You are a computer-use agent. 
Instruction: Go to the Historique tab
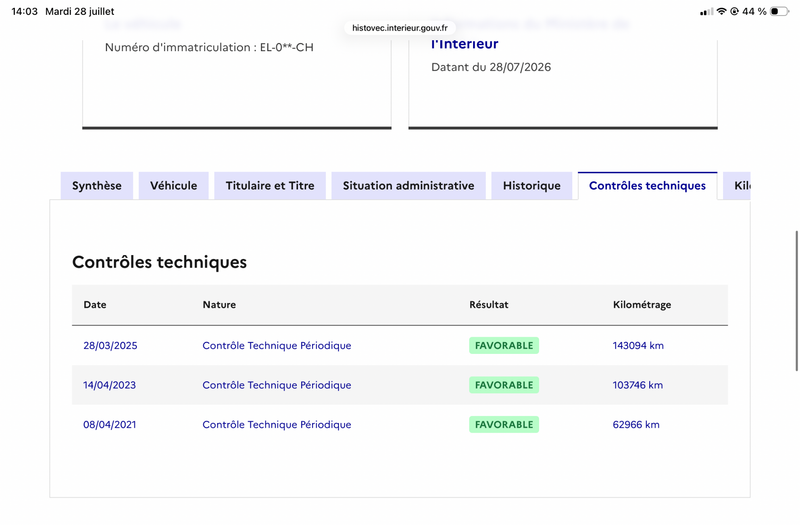[x=532, y=186]
